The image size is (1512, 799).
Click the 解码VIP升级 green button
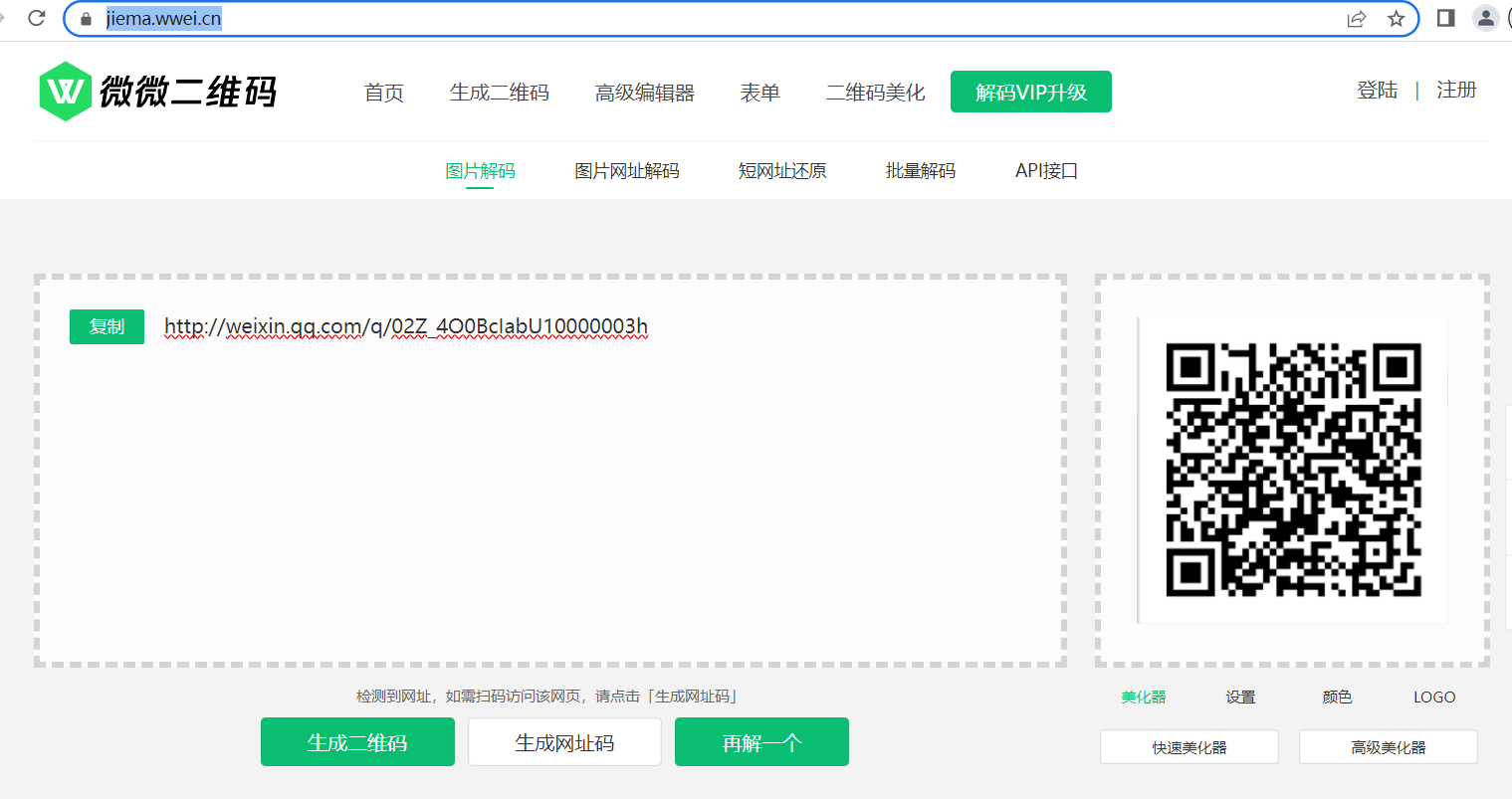click(x=1031, y=92)
